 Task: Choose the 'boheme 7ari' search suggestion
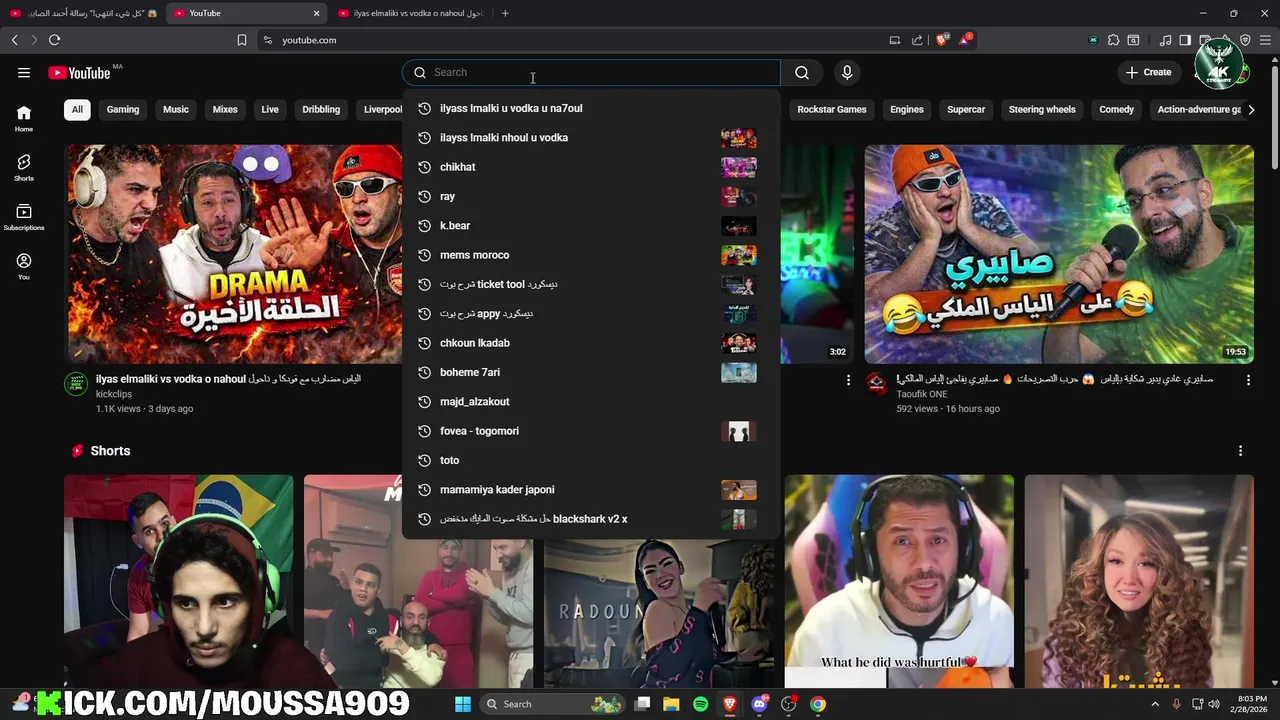click(x=591, y=372)
